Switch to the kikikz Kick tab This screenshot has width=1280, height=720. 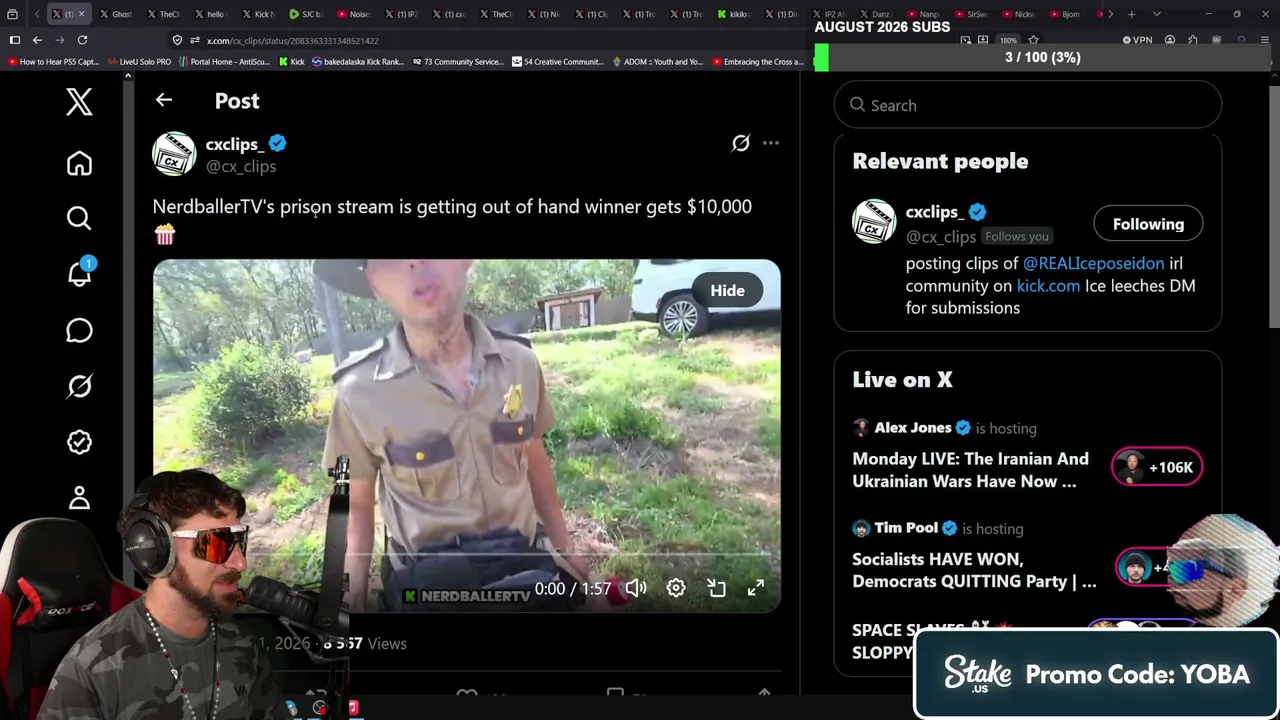click(x=734, y=14)
